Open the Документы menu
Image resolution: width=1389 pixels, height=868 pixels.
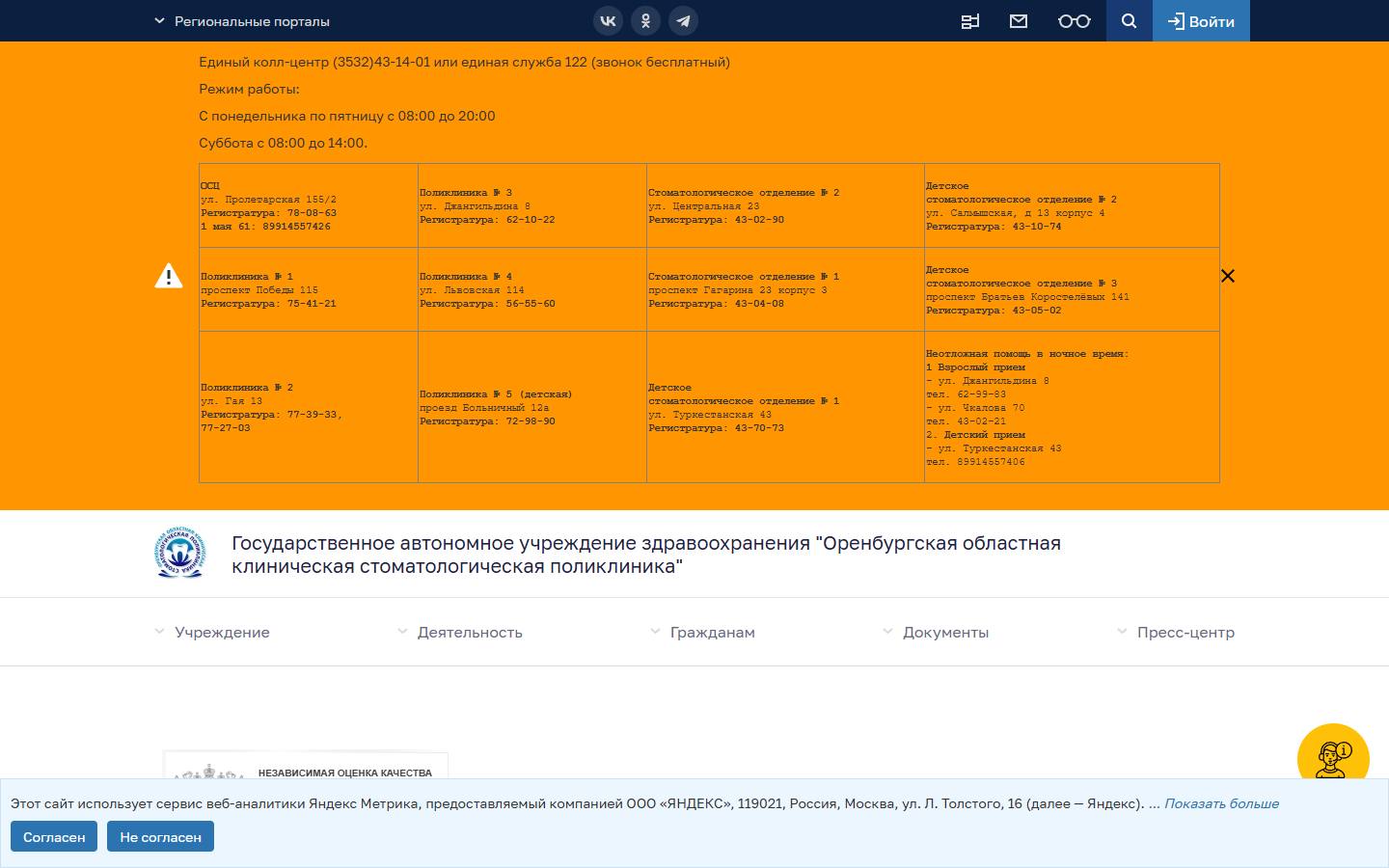pos(936,633)
